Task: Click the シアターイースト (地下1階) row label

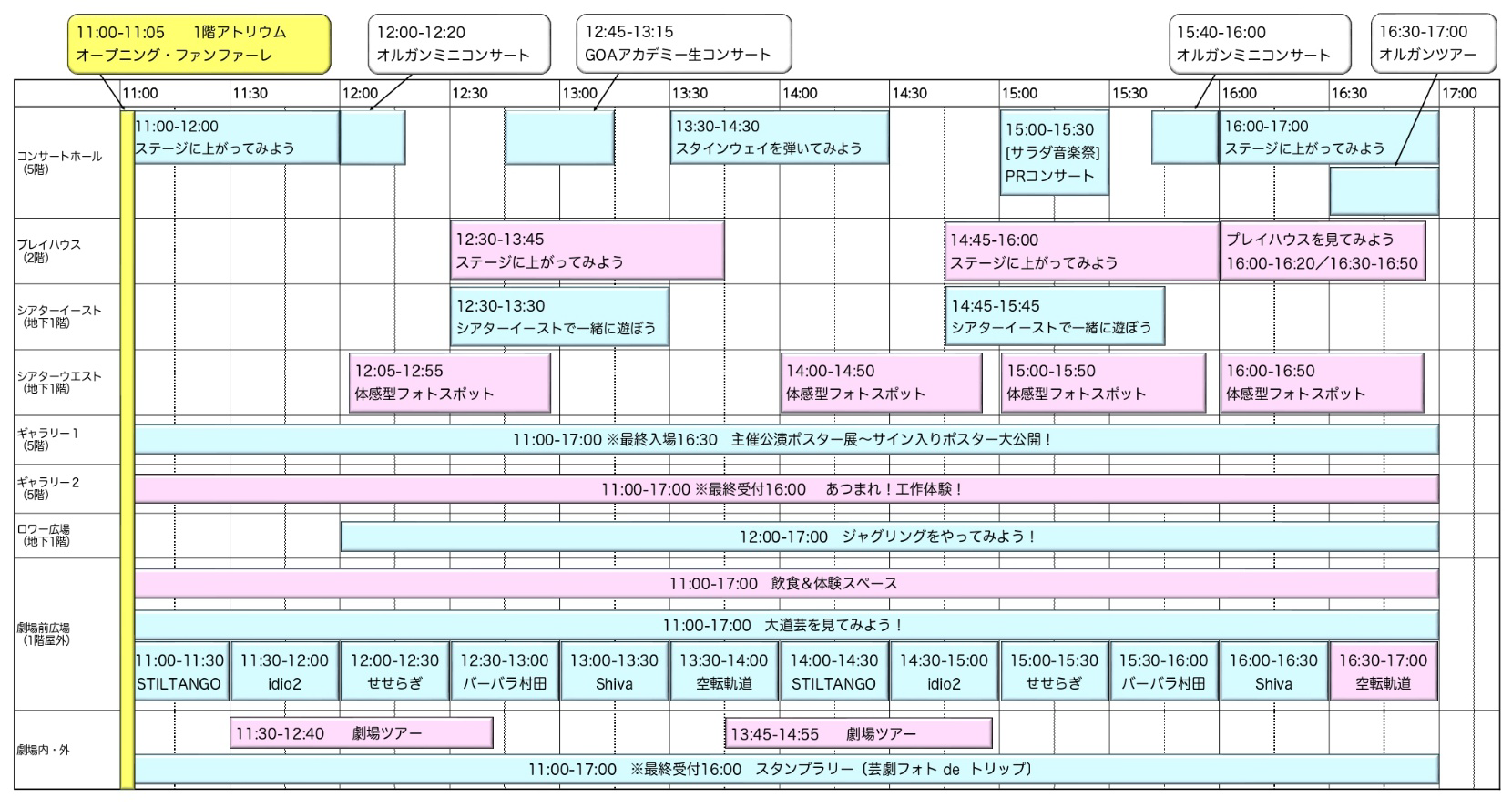Action: [59, 317]
